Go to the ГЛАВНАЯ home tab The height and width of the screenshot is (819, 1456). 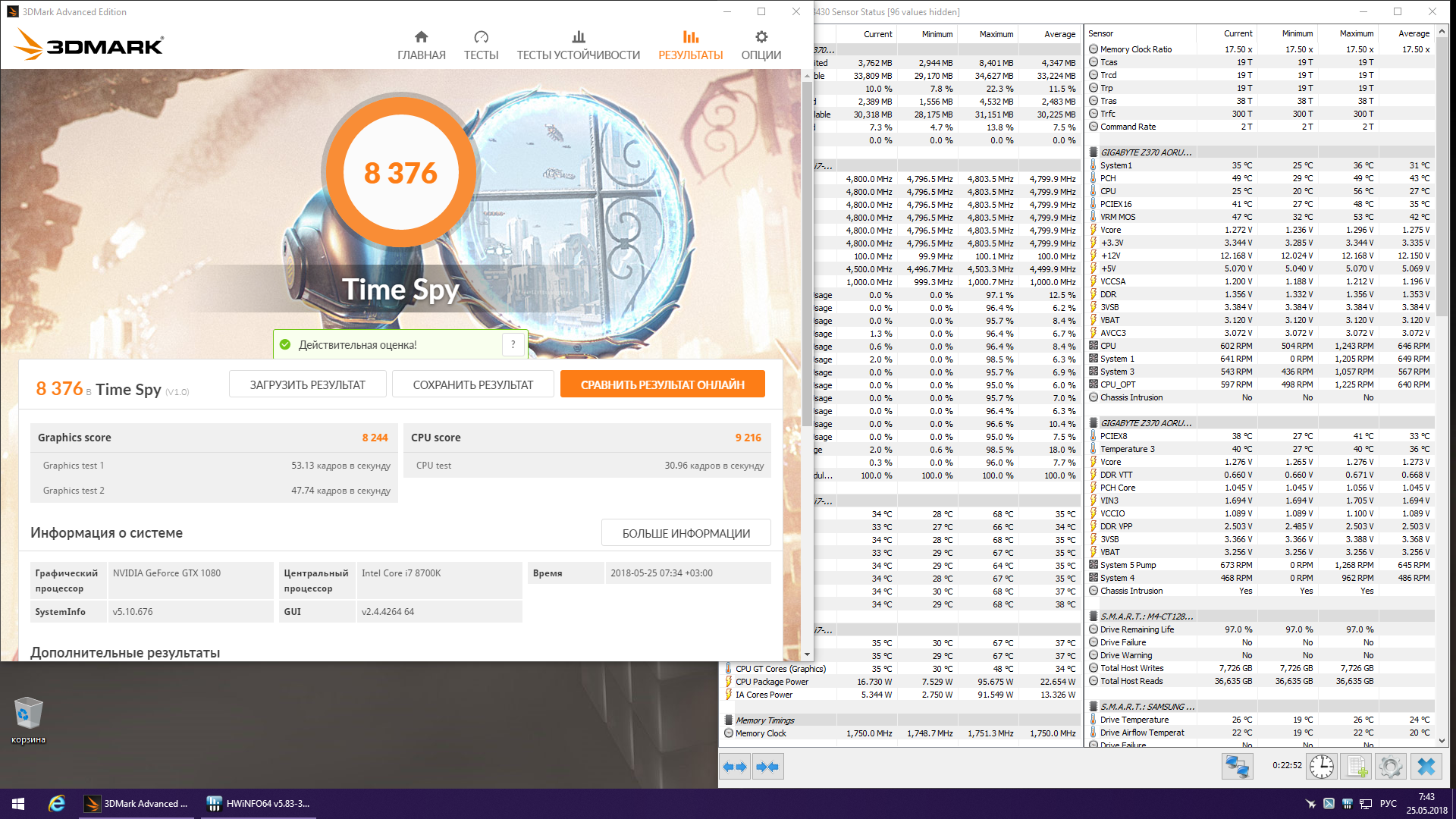coord(421,45)
